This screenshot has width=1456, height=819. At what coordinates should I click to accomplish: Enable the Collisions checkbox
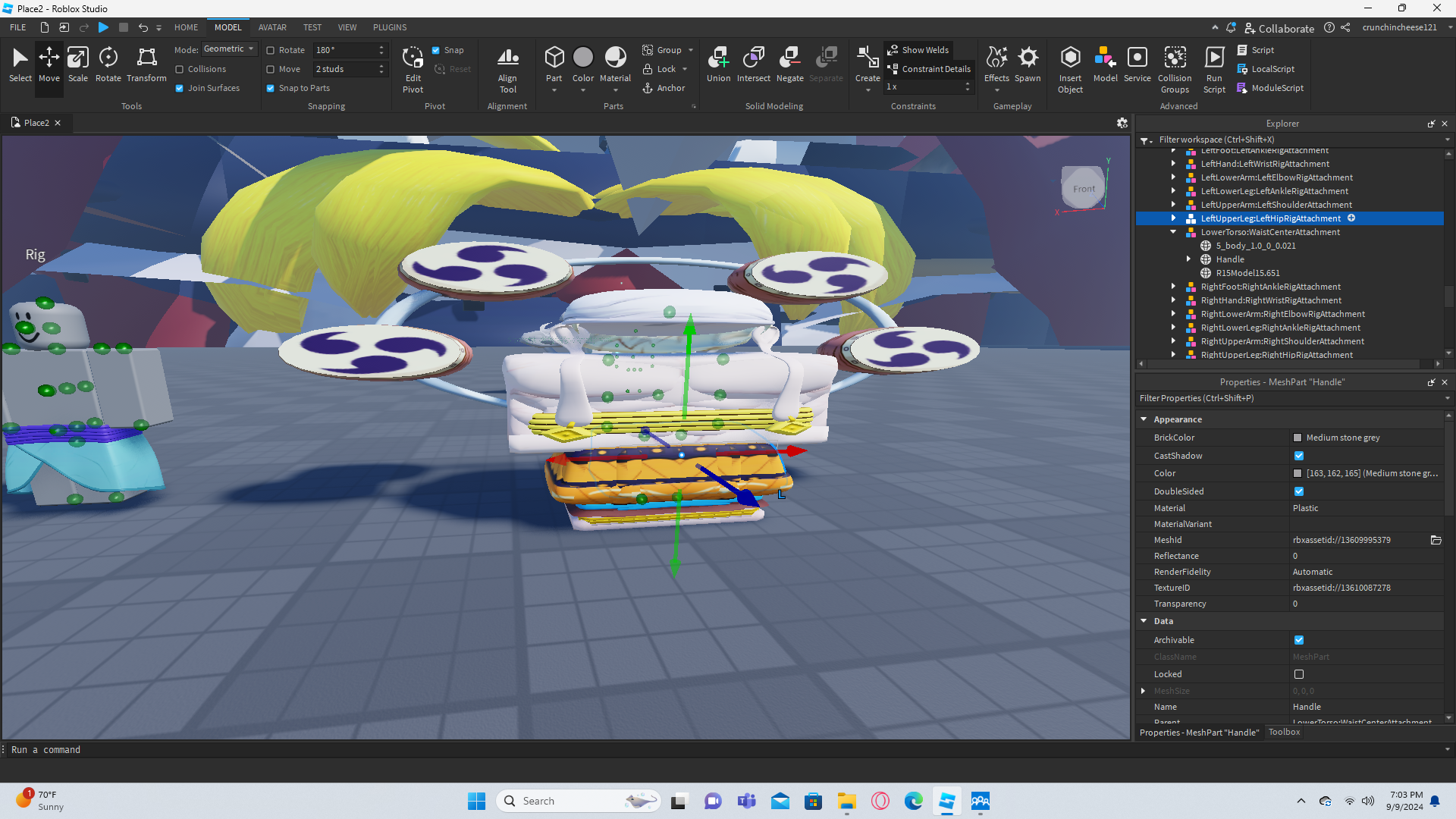(180, 69)
